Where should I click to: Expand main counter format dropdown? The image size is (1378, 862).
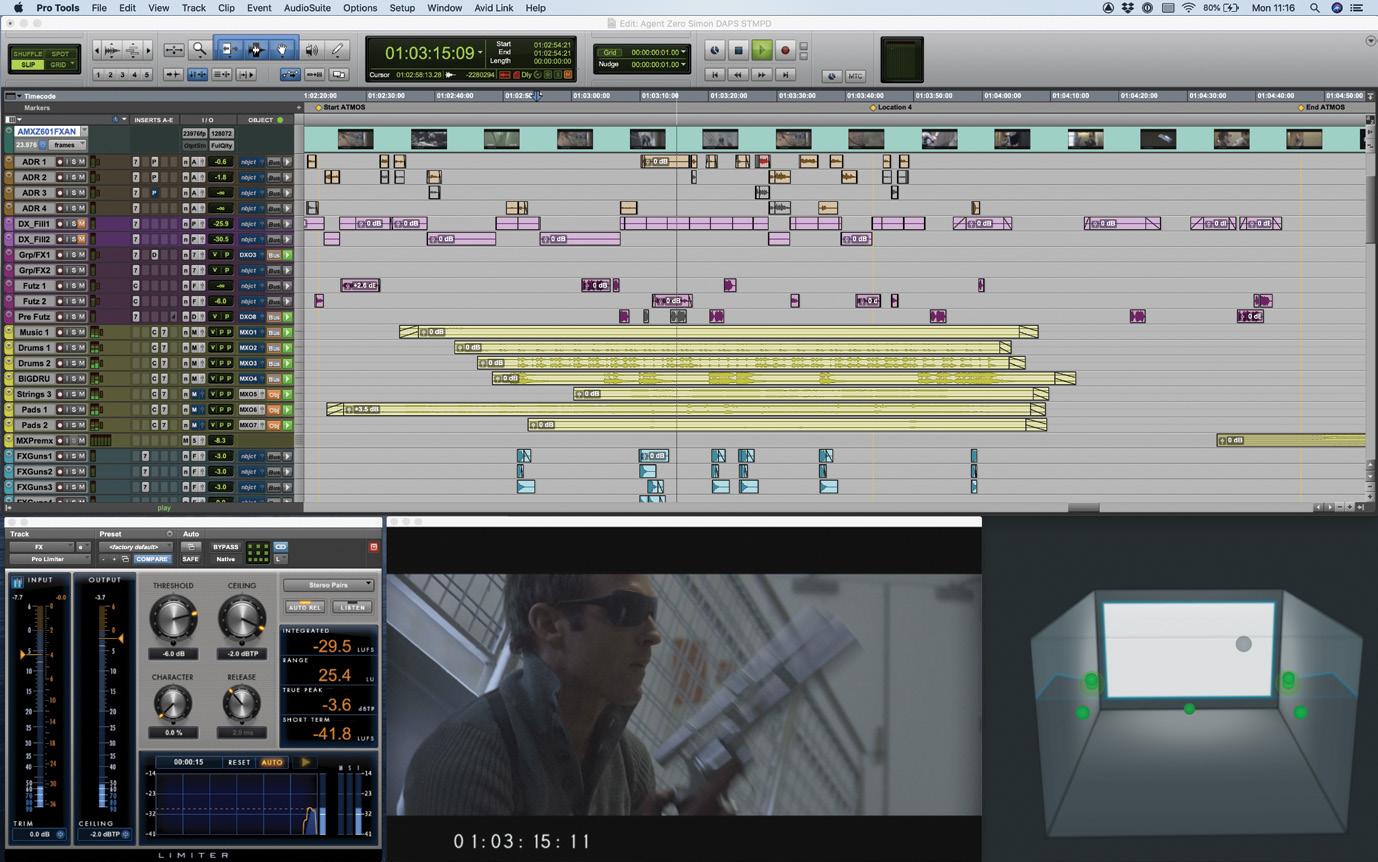480,53
